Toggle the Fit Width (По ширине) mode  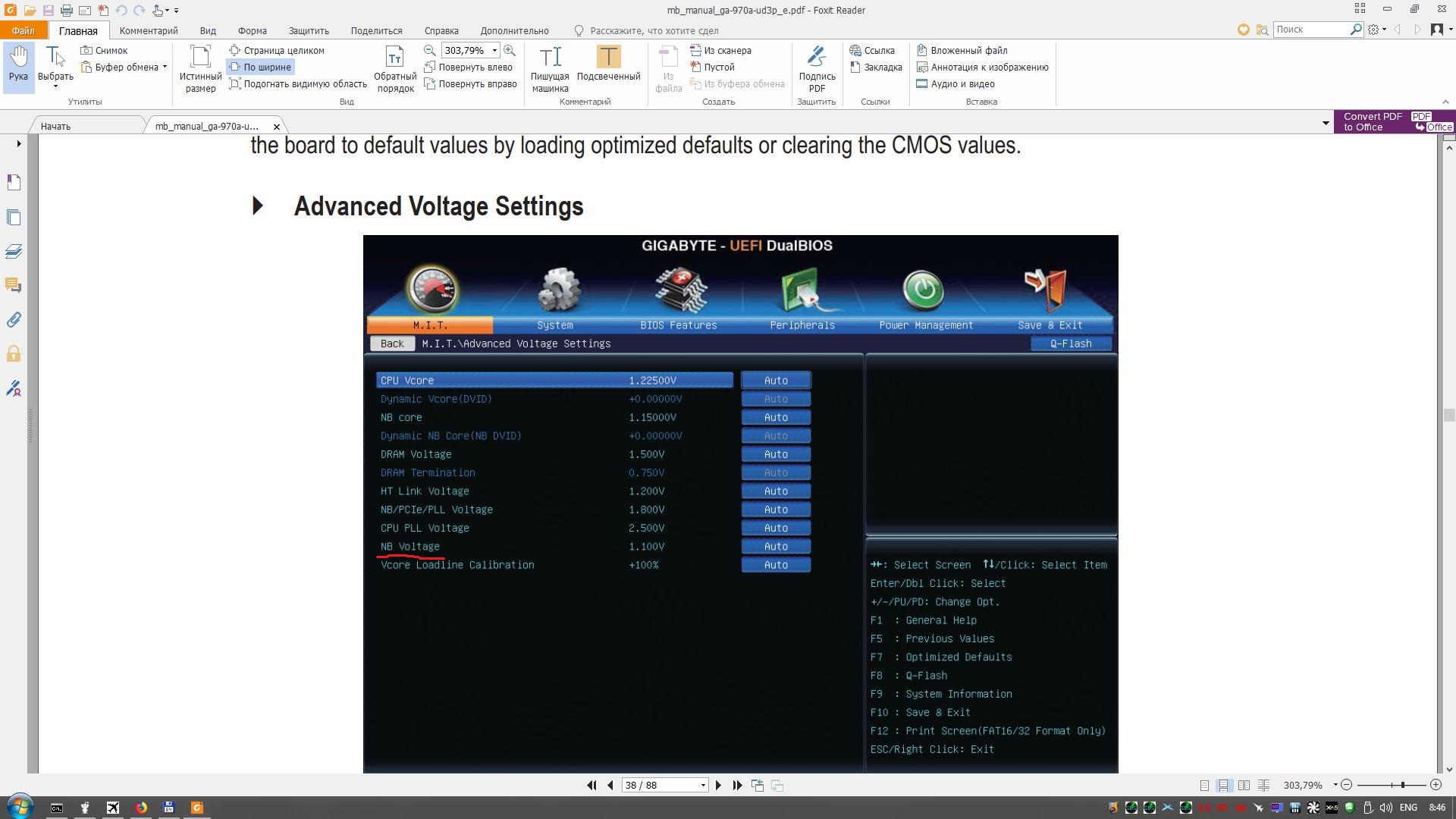coord(260,67)
